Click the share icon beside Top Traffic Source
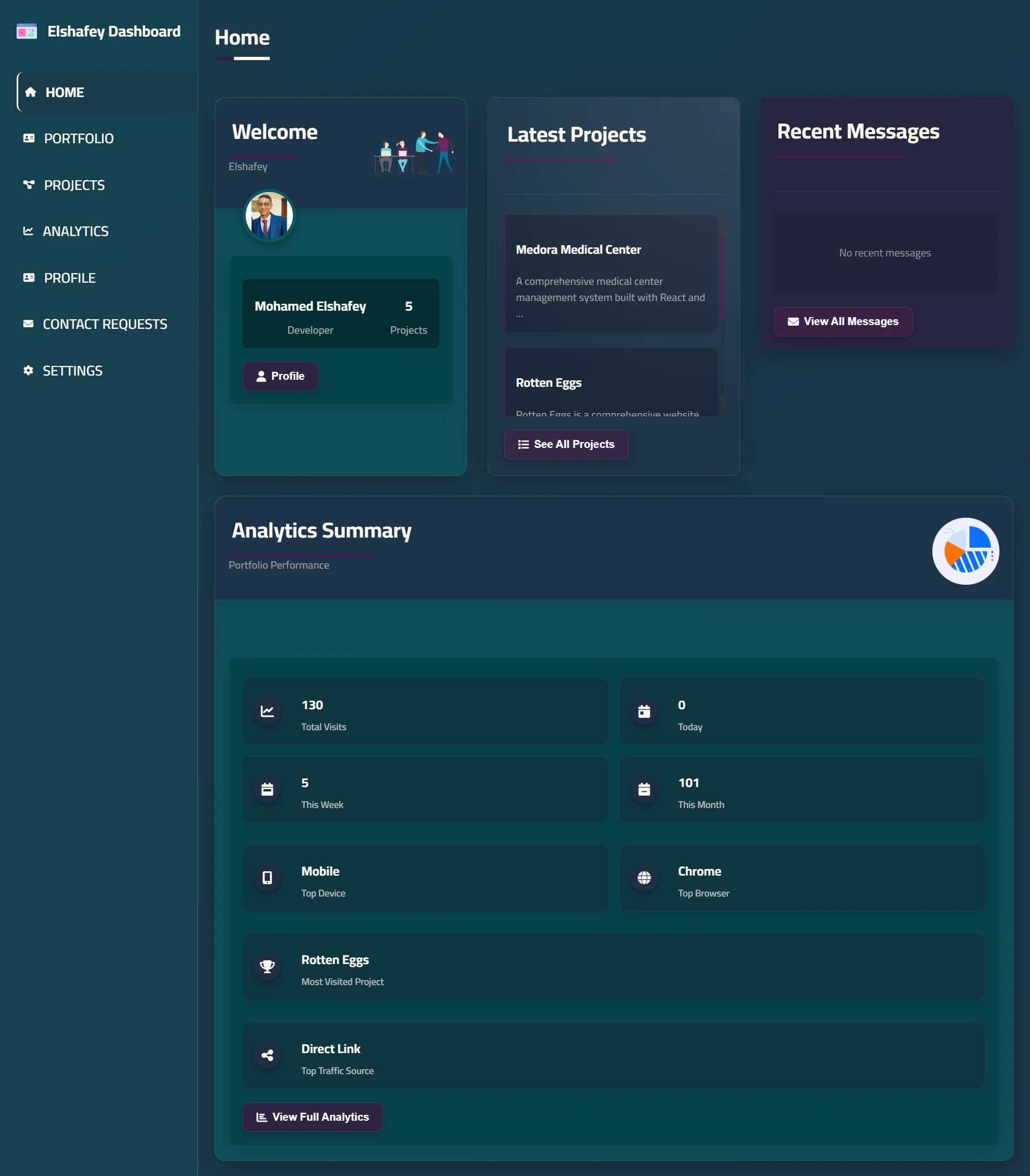This screenshot has height=1176, width=1030. coord(267,1055)
